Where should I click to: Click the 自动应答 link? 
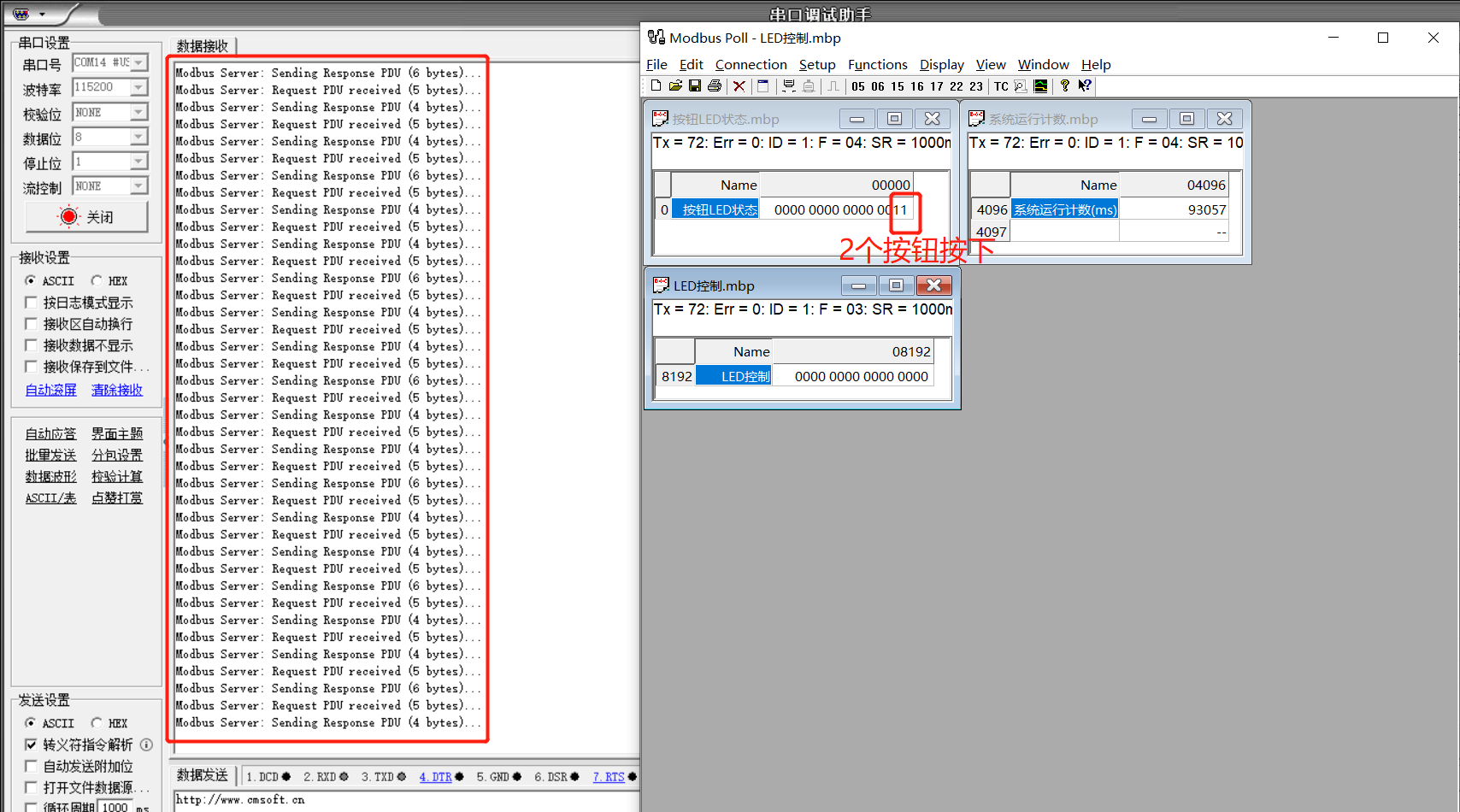click(50, 434)
